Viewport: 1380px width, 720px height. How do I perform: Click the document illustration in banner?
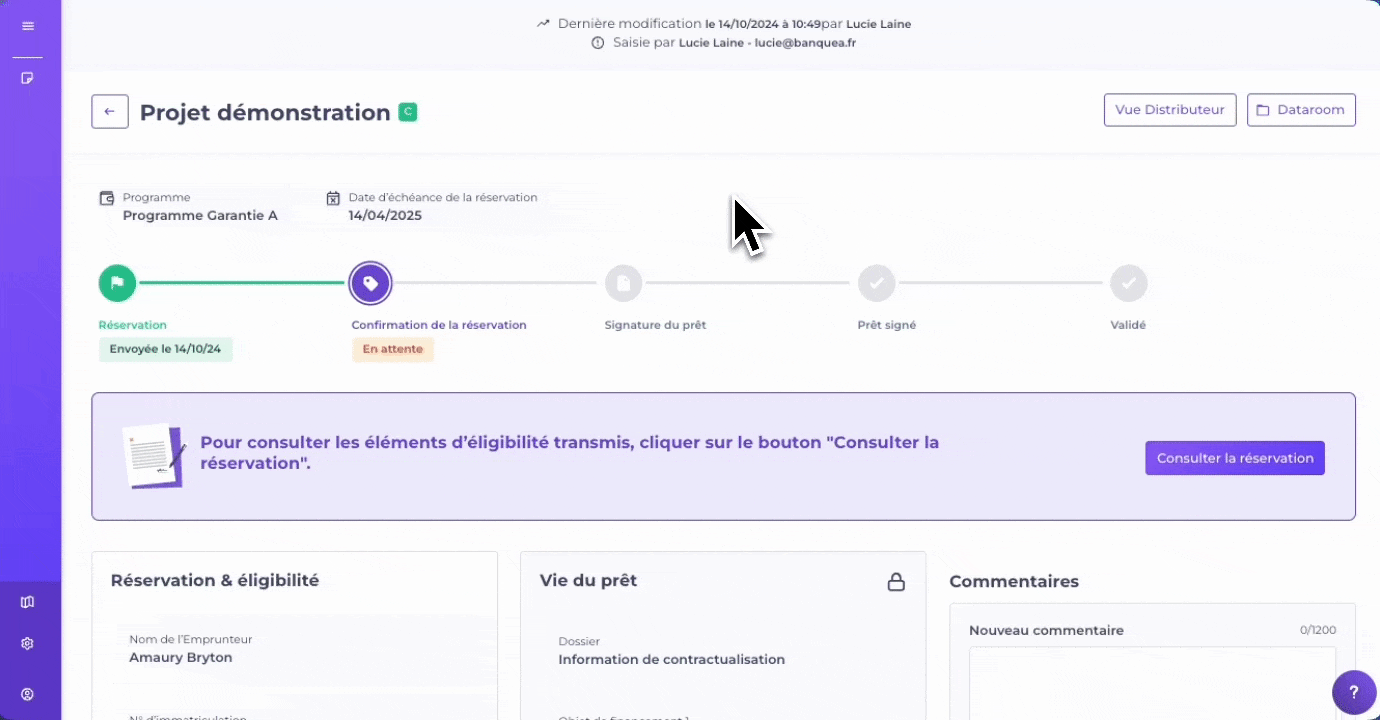pos(154,457)
